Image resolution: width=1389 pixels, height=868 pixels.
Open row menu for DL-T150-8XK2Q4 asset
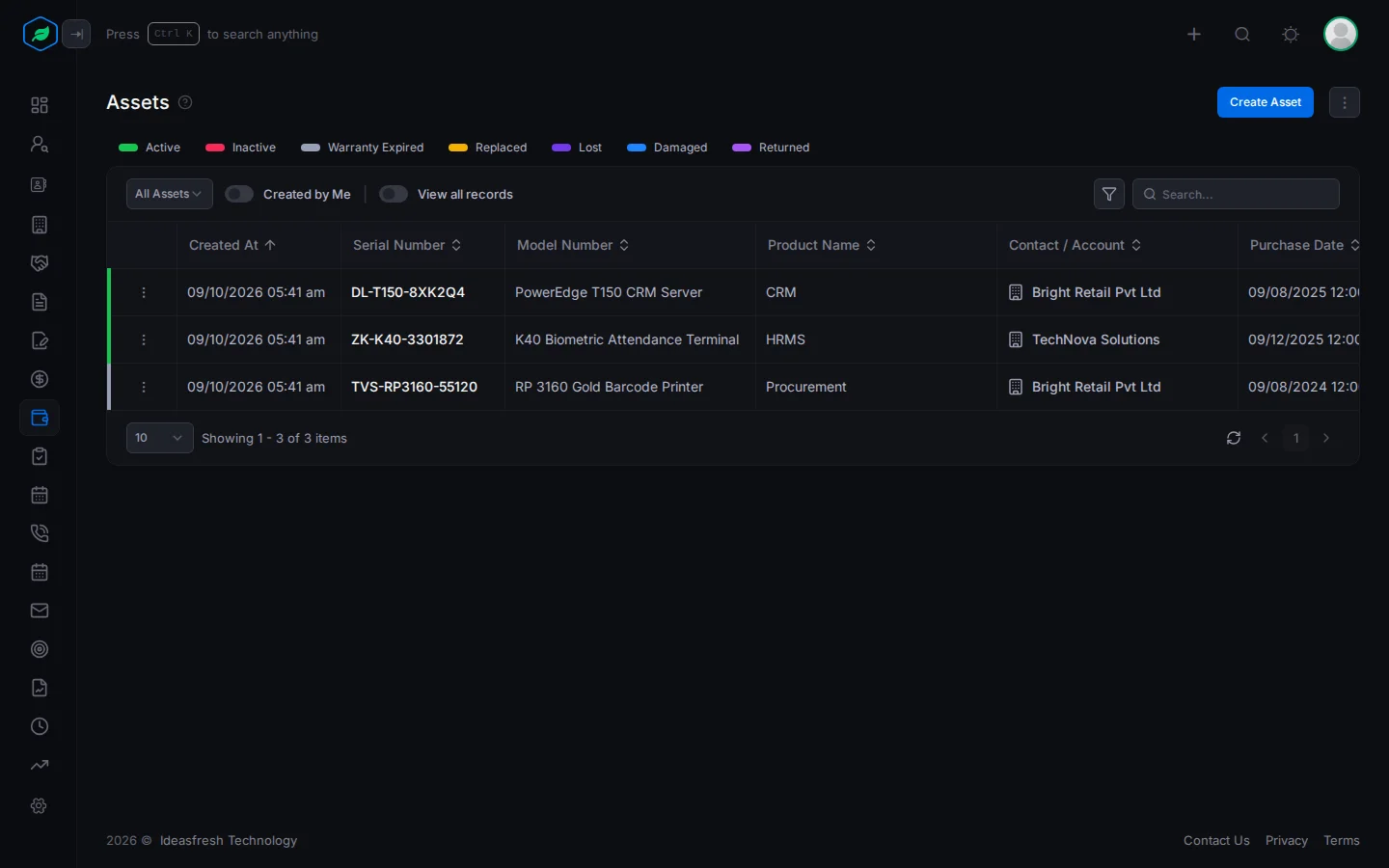click(x=144, y=292)
